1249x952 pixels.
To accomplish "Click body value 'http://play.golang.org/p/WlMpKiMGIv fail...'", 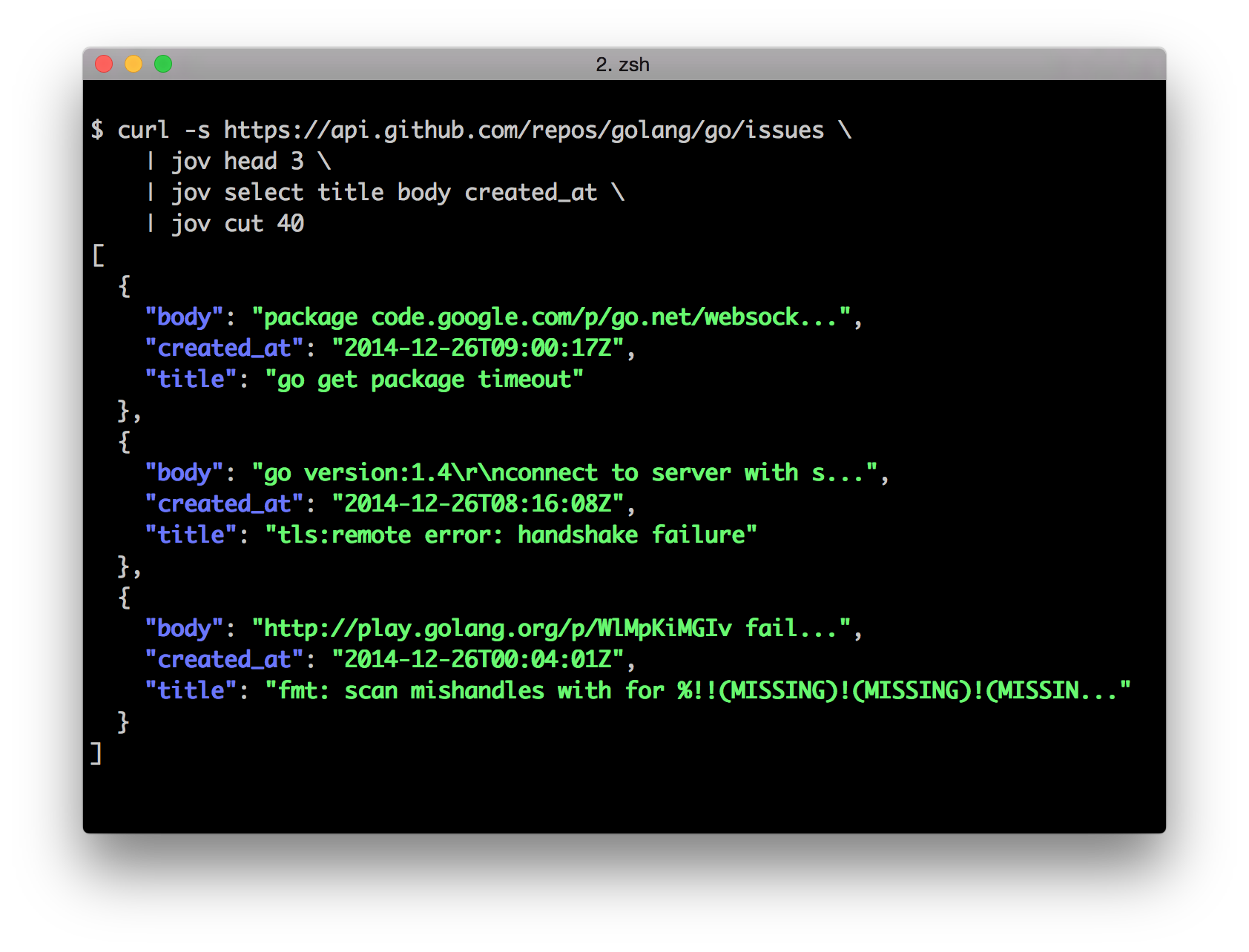I will (552, 629).
